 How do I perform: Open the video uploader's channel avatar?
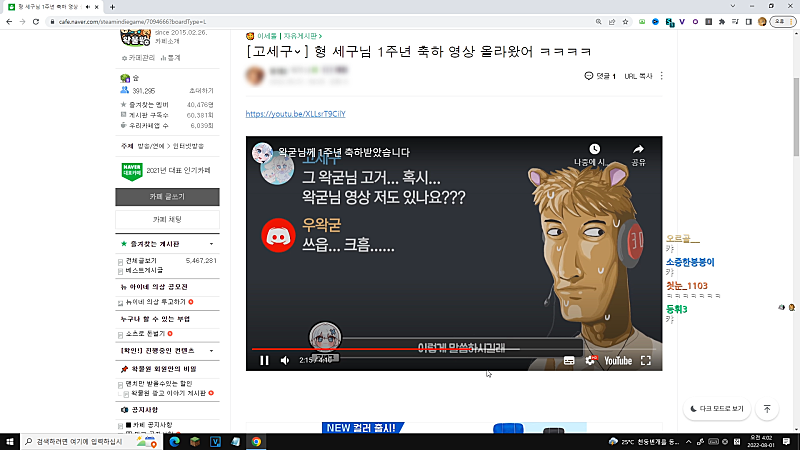[262, 152]
